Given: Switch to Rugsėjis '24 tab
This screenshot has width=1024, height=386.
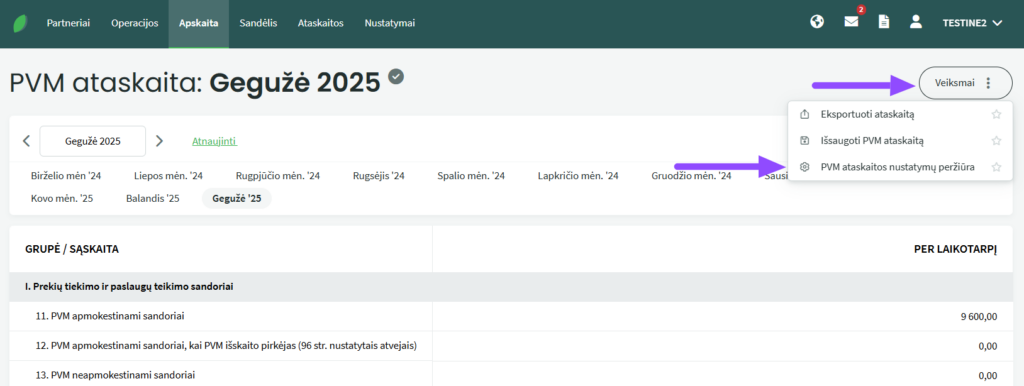Looking at the screenshot, I should tap(379, 176).
